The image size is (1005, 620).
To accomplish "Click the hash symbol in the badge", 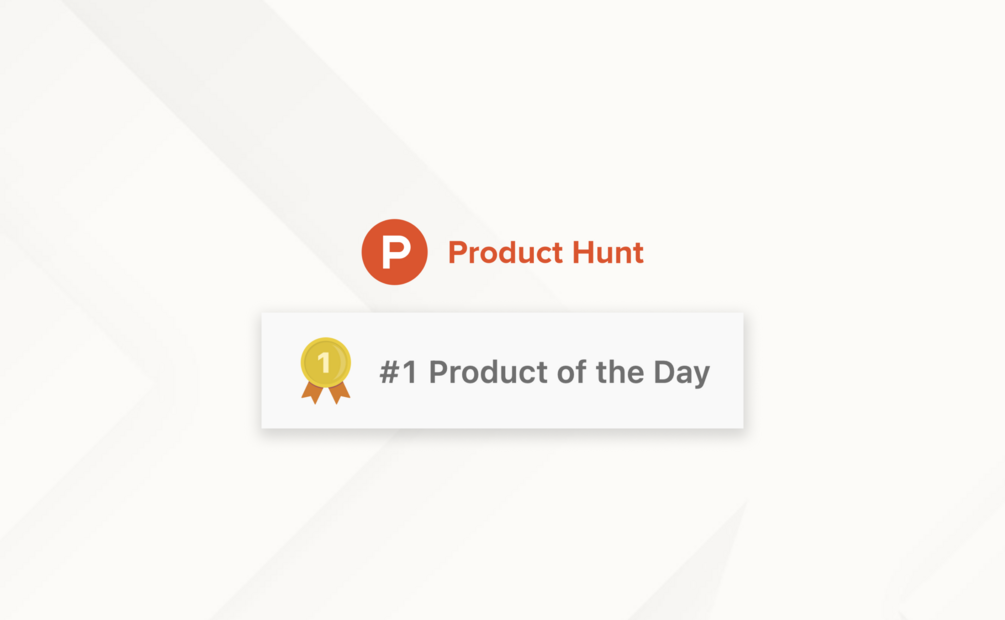I will tap(390, 372).
